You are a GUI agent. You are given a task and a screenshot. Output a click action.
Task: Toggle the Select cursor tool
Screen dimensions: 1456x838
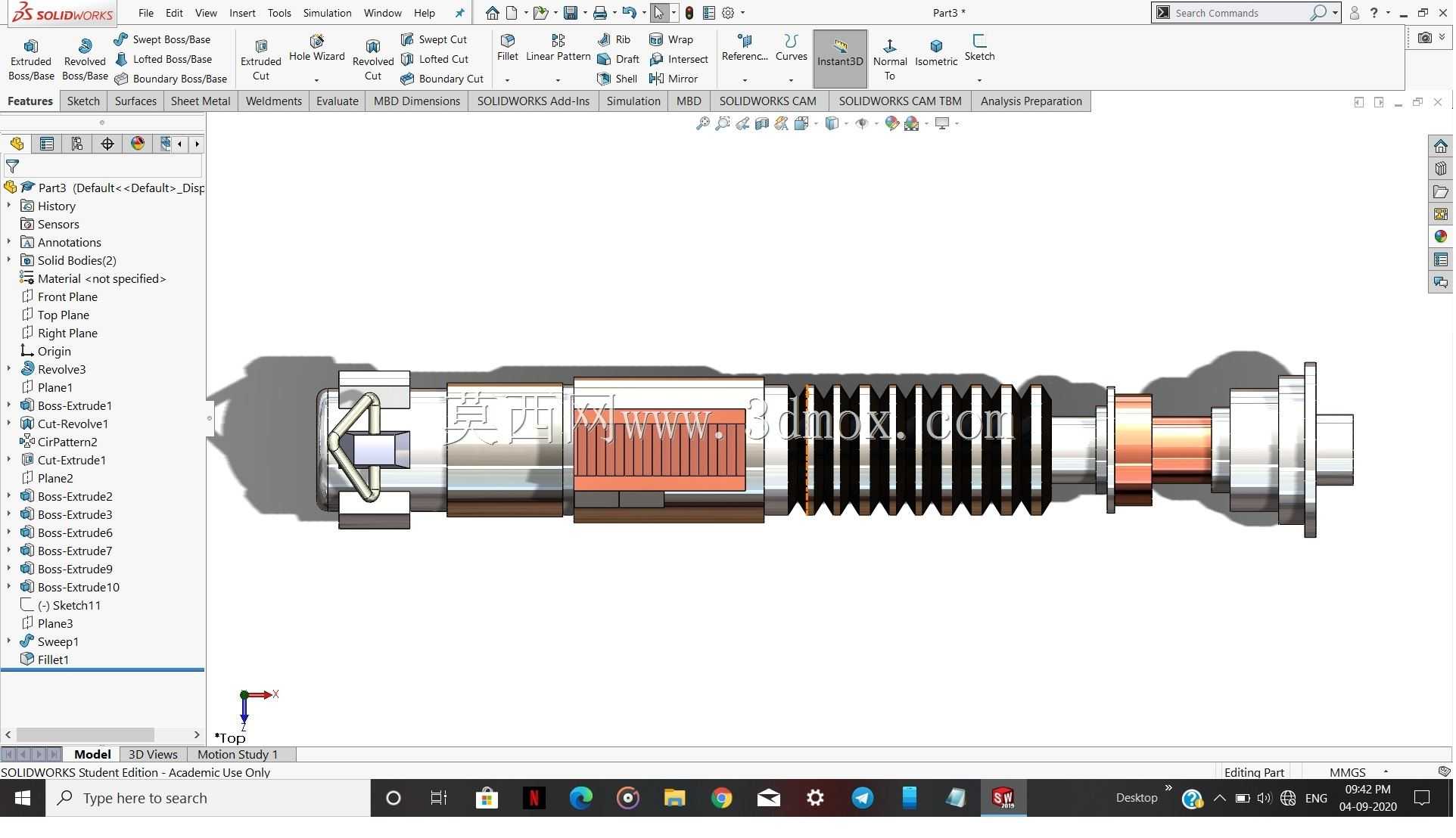click(x=659, y=13)
